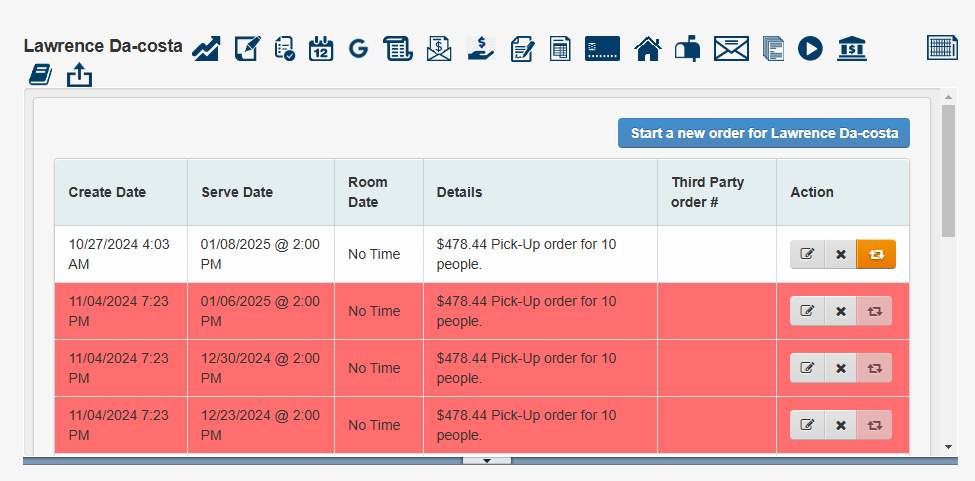The width and height of the screenshot is (975, 481).
Task: Click serve date 01/06/2025 @ 2:00 PM
Action: click(260, 311)
